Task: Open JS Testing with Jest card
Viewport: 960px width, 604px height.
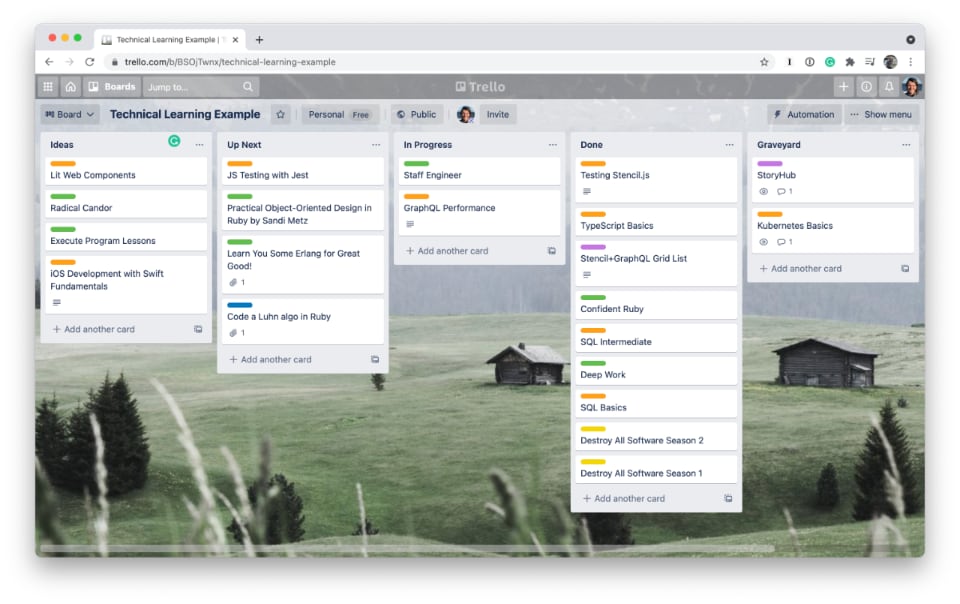Action: (x=302, y=171)
